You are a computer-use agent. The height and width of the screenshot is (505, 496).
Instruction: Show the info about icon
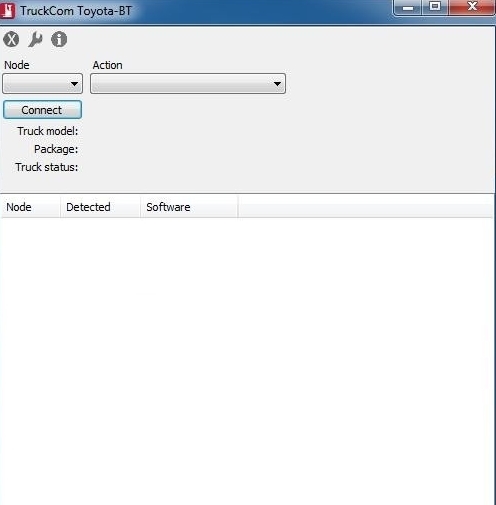(x=59, y=39)
